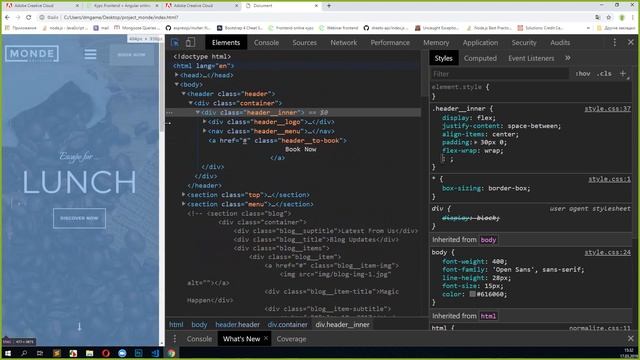This screenshot has height=360, width=640.
Task: Expand the section class="top" node
Action: point(184,194)
